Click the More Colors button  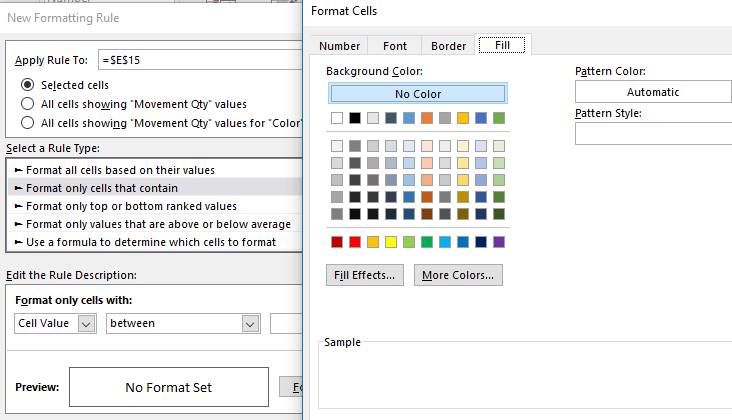(458, 275)
